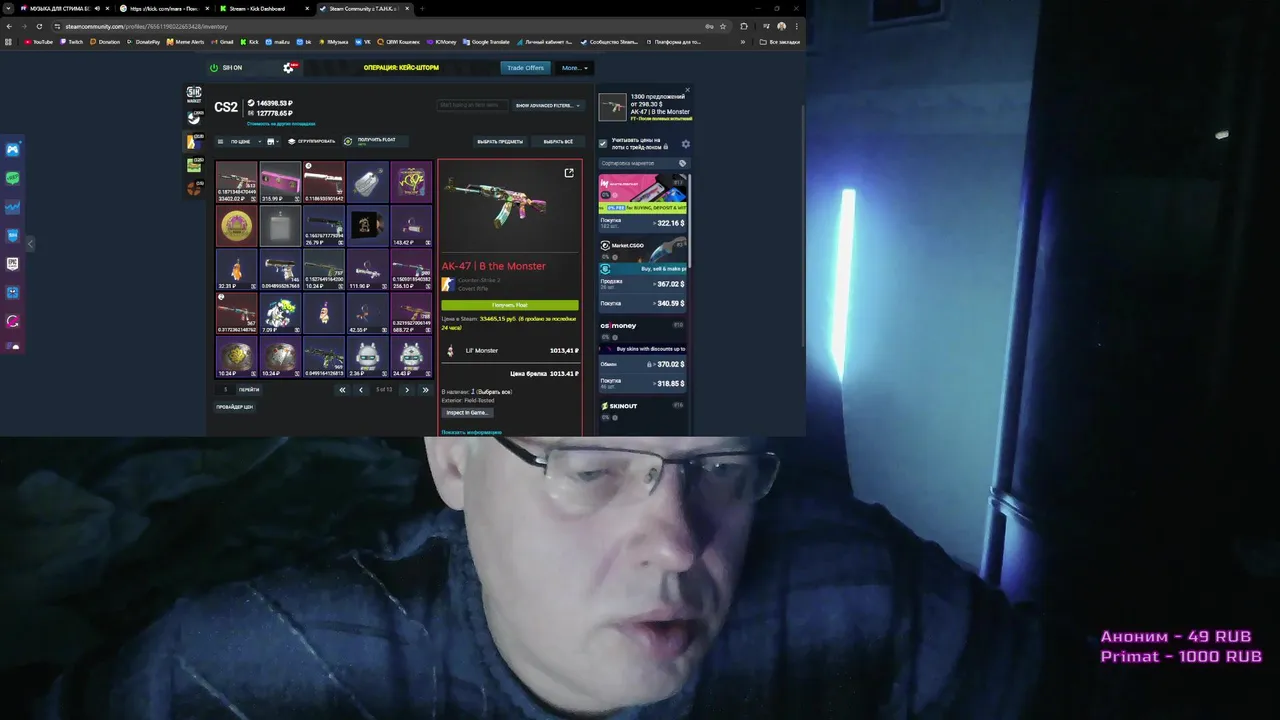
Task: Expand the marketplace shop icon dropdown
Action: 273,142
